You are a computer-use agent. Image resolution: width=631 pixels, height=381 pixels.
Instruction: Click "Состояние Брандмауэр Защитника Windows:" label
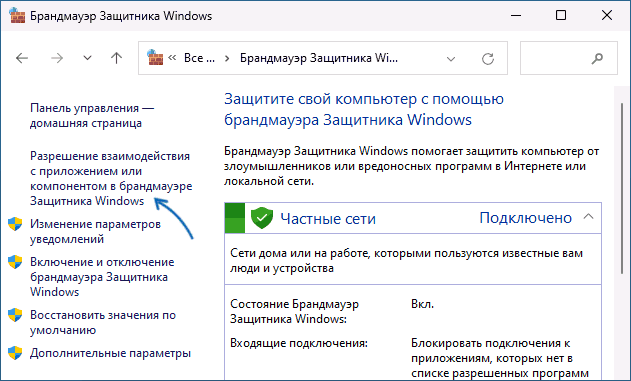coord(294,311)
